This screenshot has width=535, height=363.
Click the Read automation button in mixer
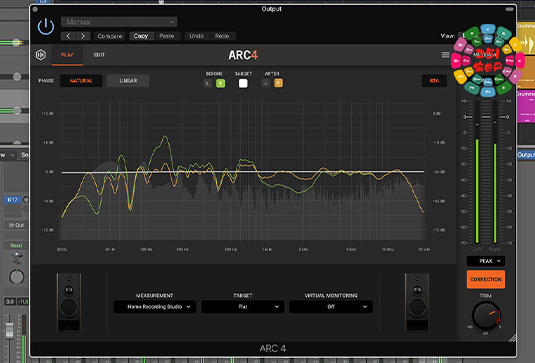[x=16, y=245]
